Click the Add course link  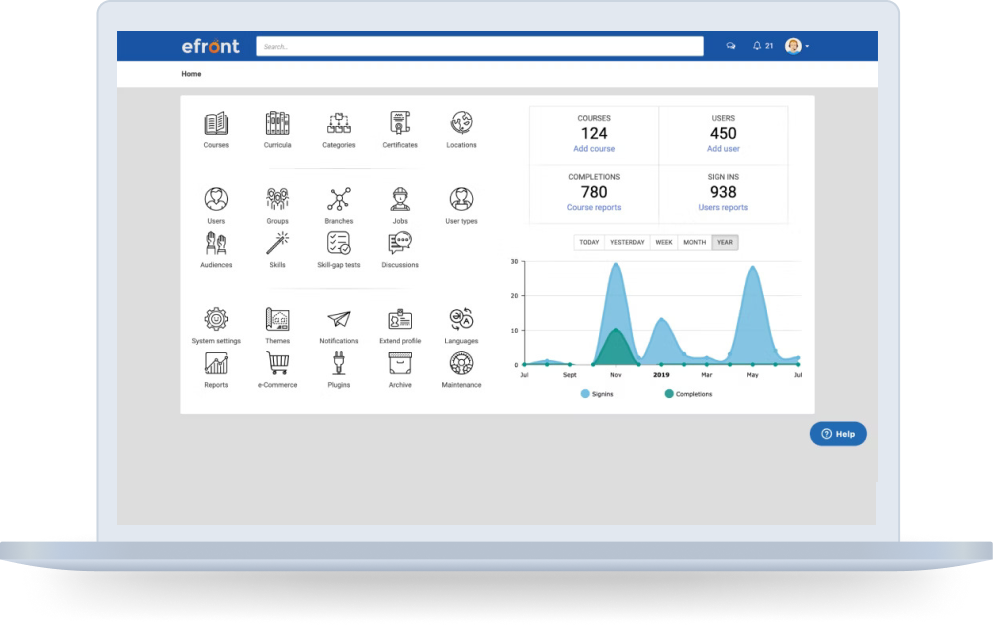[594, 148]
